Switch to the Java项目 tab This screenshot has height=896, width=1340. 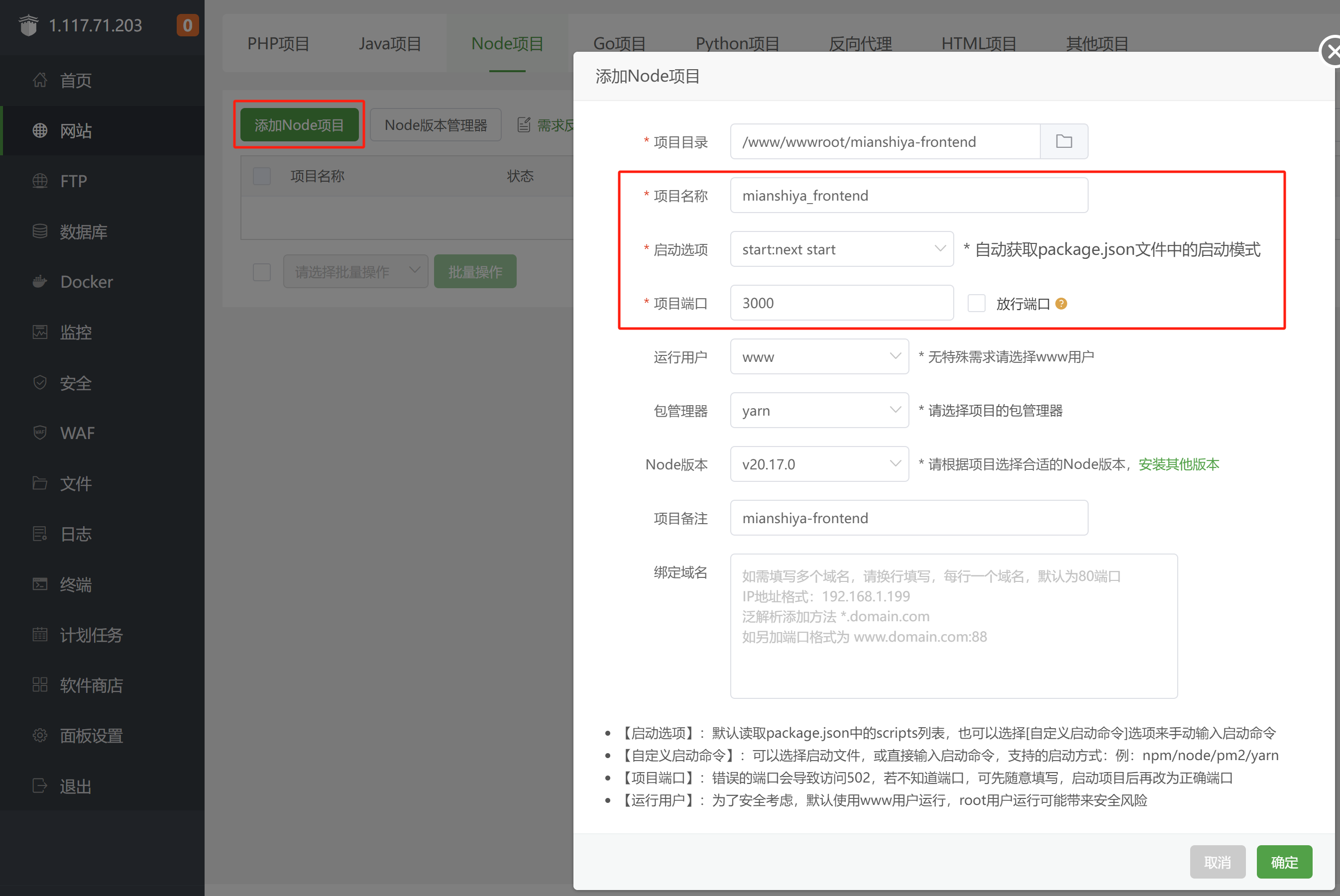click(390, 43)
